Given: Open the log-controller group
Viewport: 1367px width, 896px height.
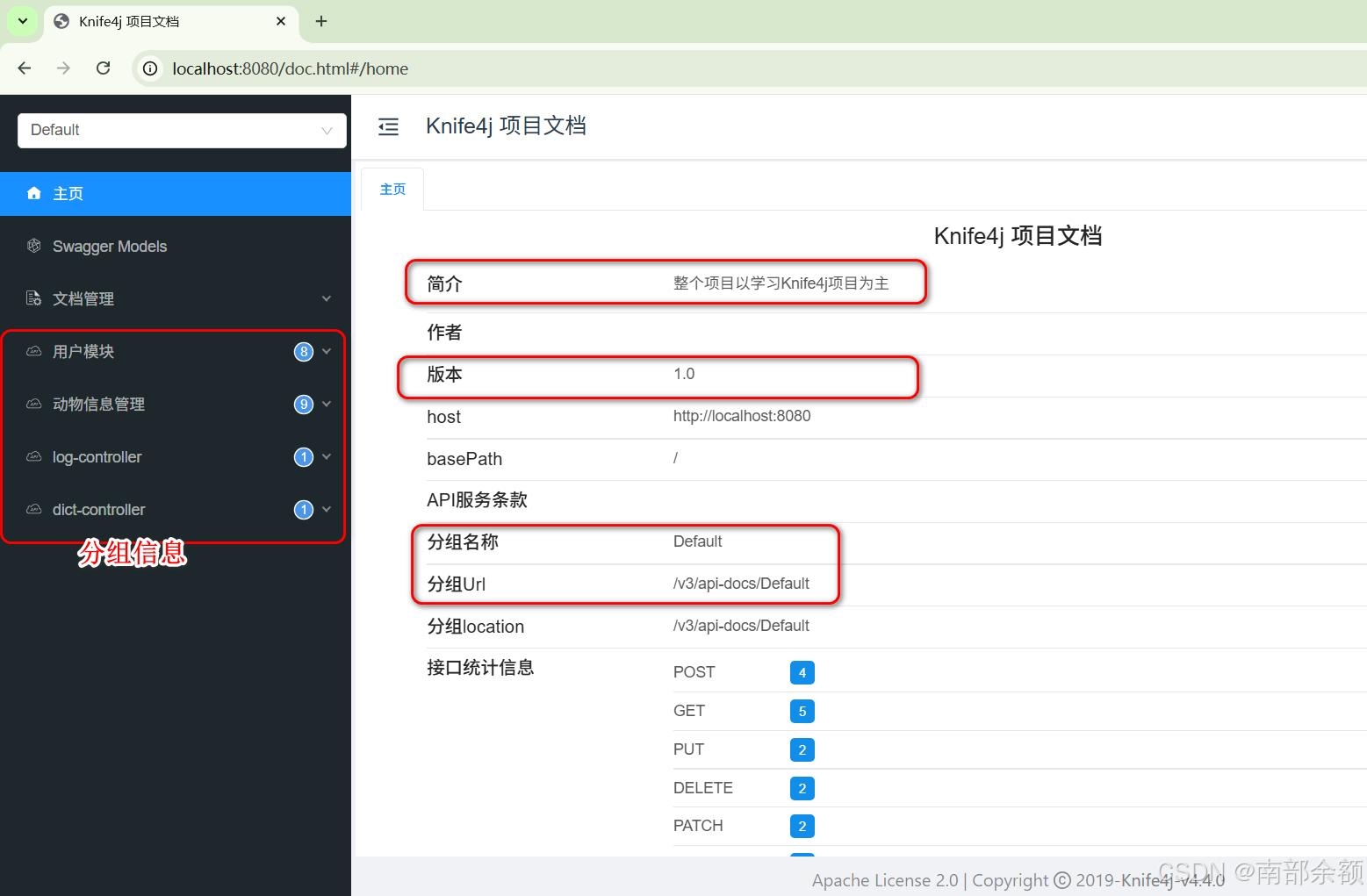Looking at the screenshot, I should tap(176, 457).
